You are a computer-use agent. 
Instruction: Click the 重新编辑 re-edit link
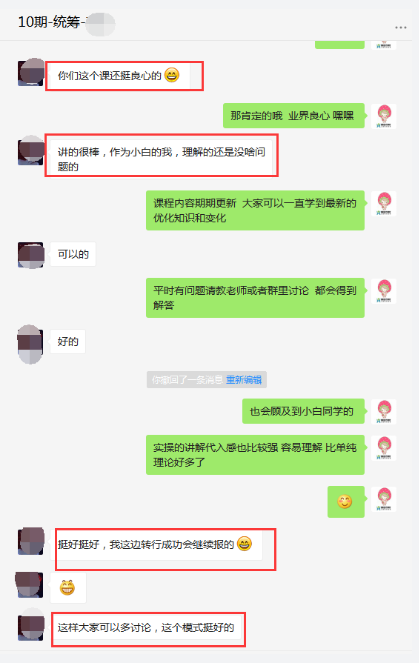(244, 380)
